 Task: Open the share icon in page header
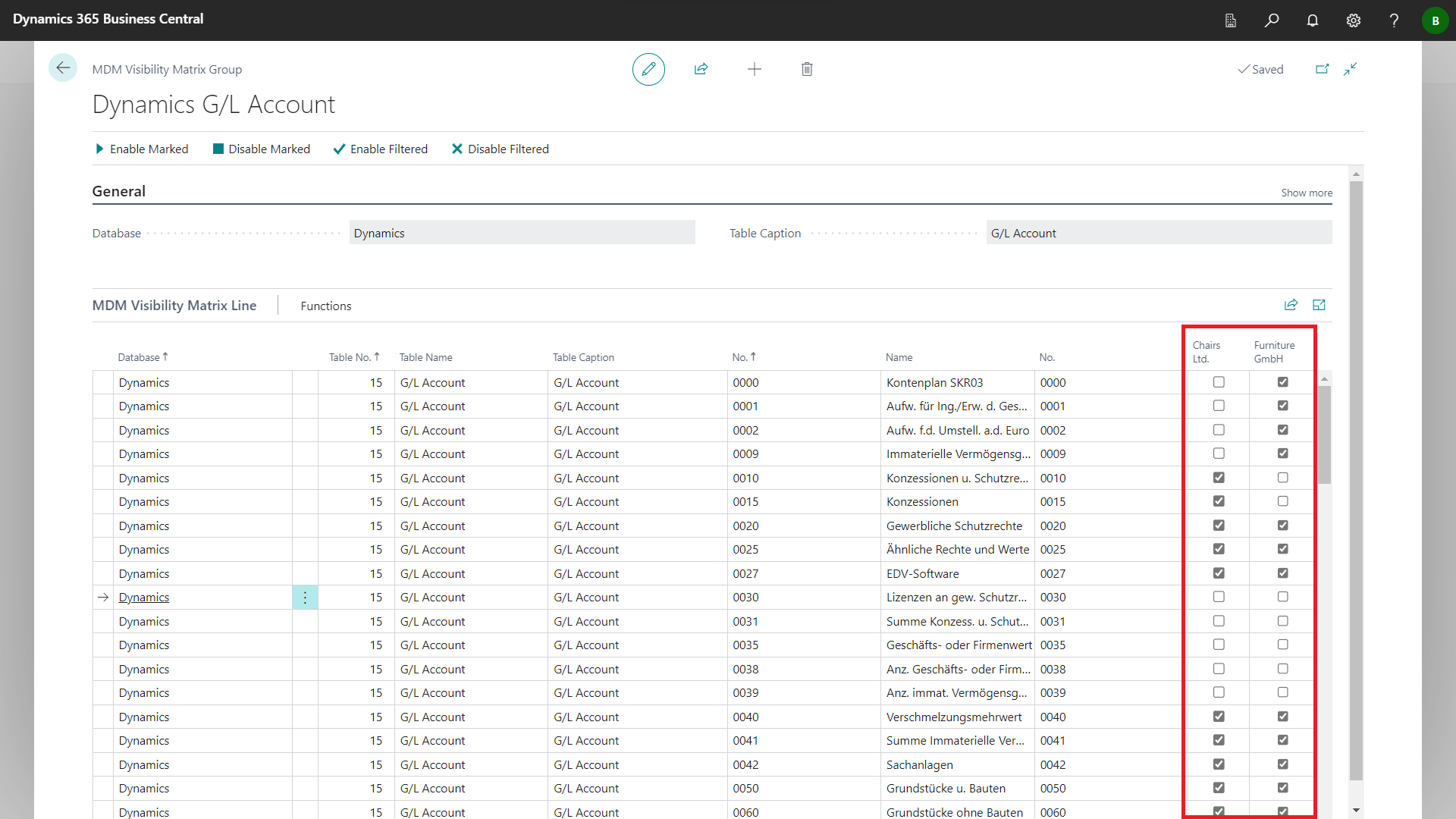tap(701, 69)
